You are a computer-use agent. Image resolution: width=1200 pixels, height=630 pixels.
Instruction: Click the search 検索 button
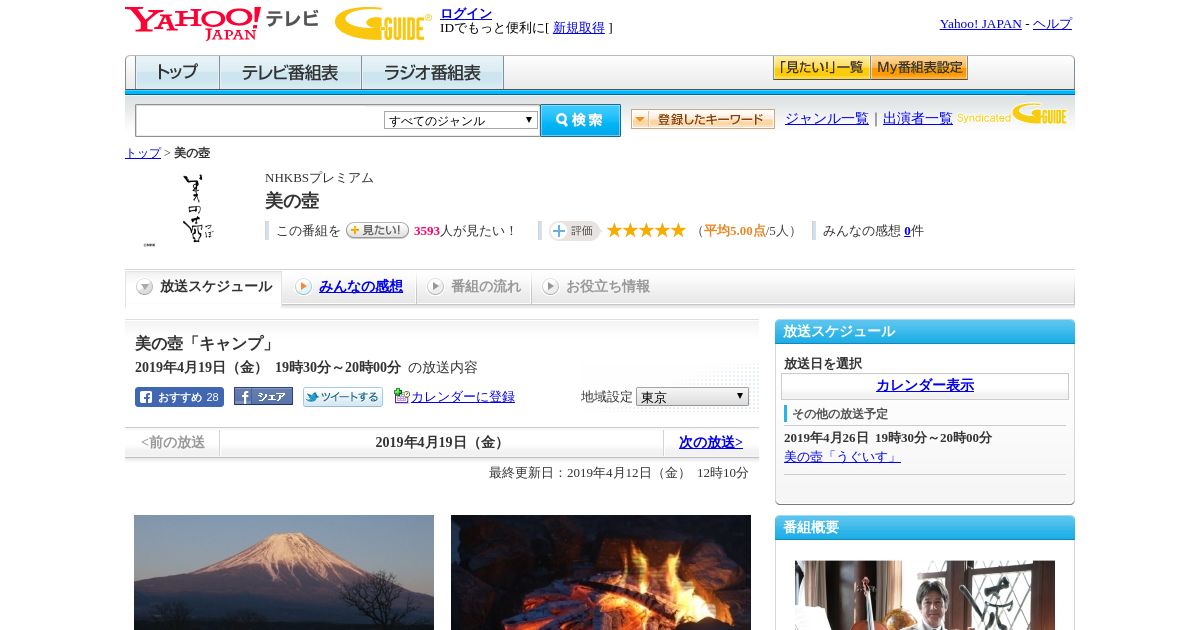580,120
